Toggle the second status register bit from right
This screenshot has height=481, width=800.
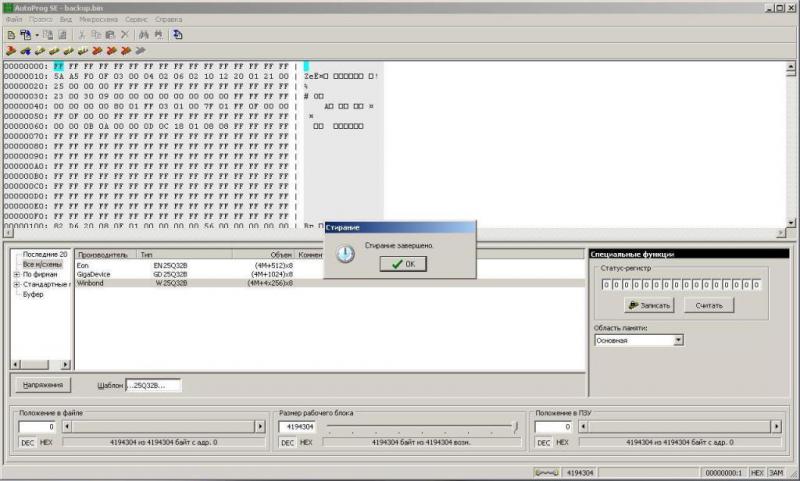coord(746,285)
